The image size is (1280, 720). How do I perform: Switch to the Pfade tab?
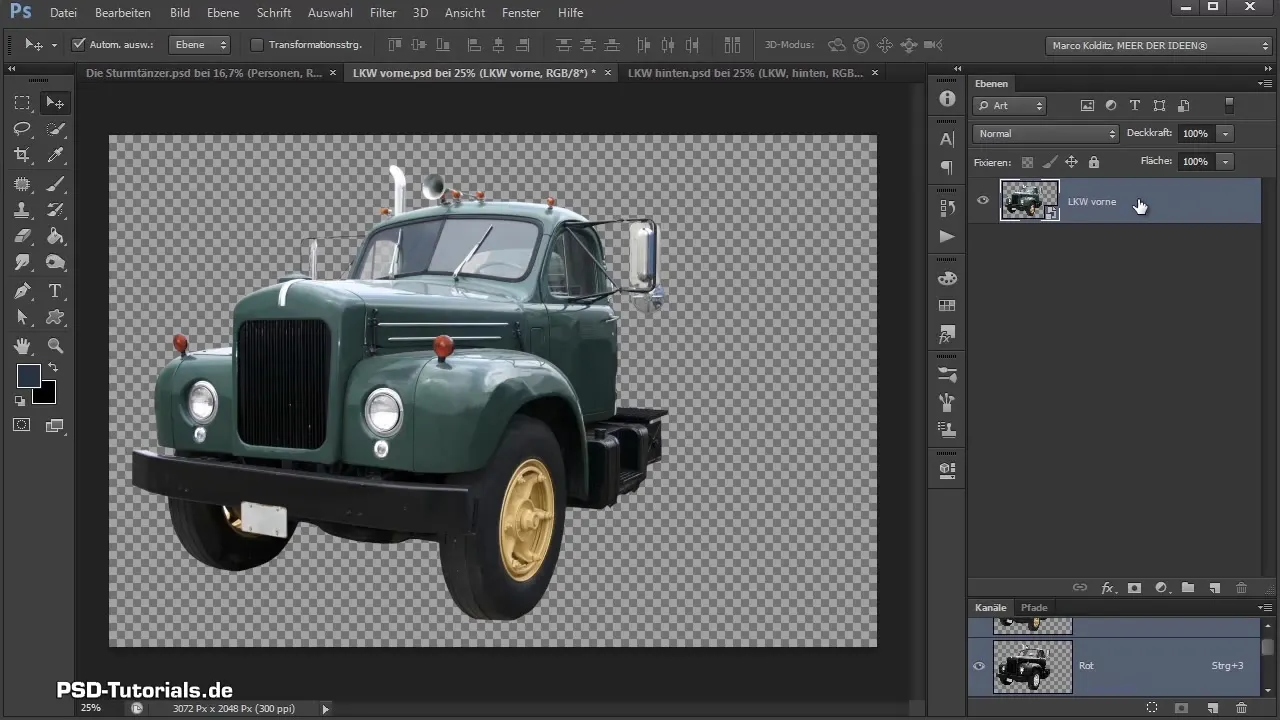point(1034,607)
